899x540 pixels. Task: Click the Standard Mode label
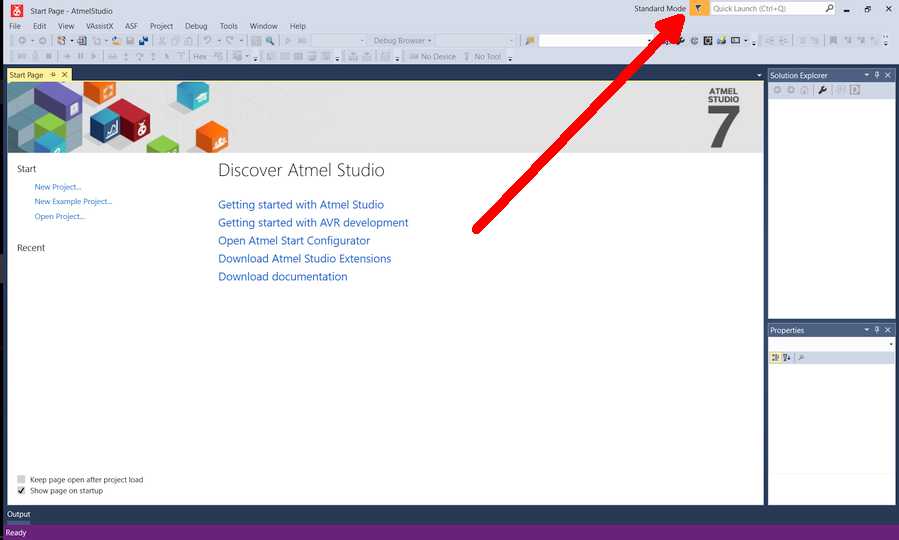click(660, 9)
